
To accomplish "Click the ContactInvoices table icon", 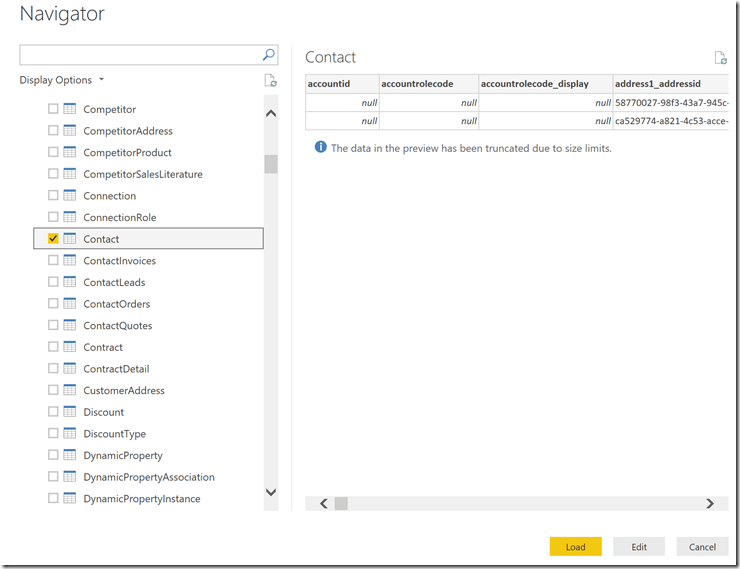I will pyautogui.click(x=70, y=261).
